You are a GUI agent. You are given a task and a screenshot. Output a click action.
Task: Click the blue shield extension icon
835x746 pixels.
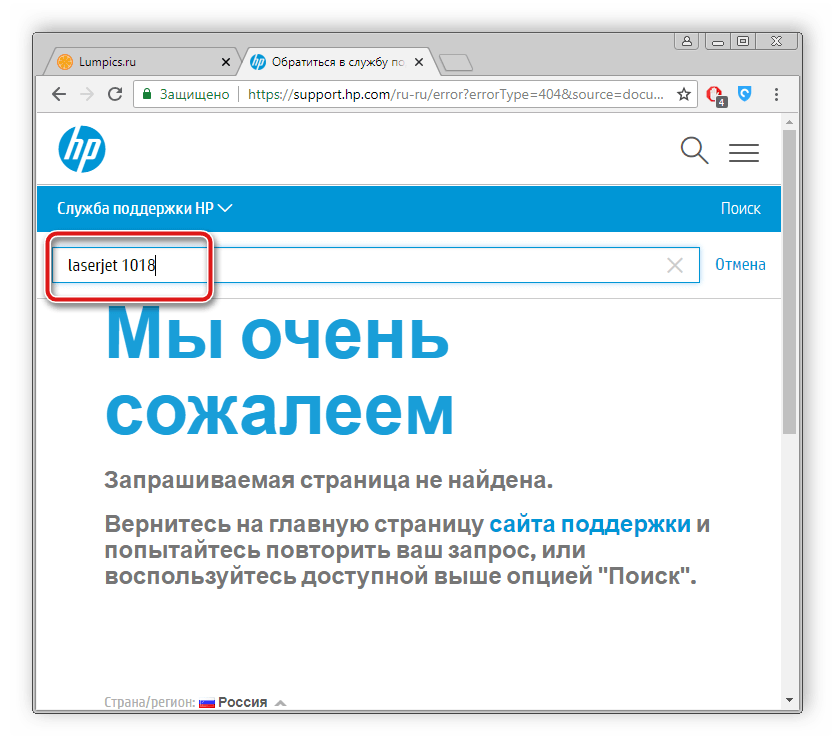(x=744, y=94)
